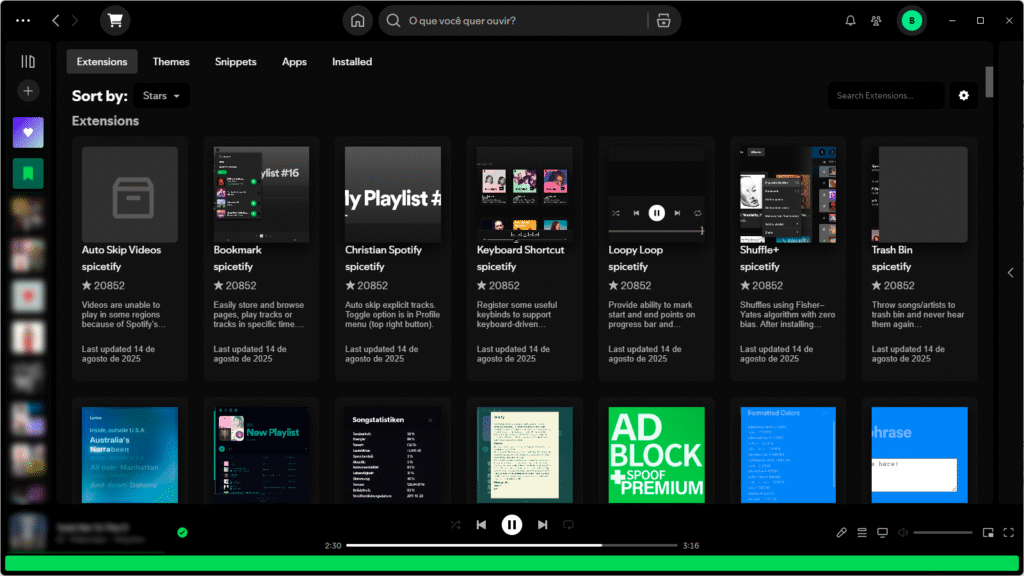The width and height of the screenshot is (1024, 576).
Task: Go forward using the right arrow
Action: 75,21
